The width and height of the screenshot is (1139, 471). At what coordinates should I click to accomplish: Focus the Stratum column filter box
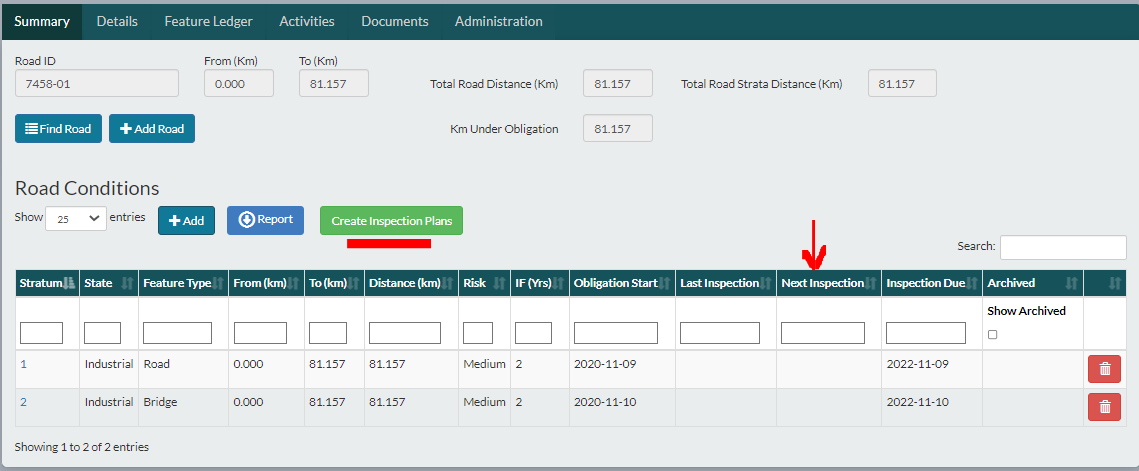tap(41, 333)
